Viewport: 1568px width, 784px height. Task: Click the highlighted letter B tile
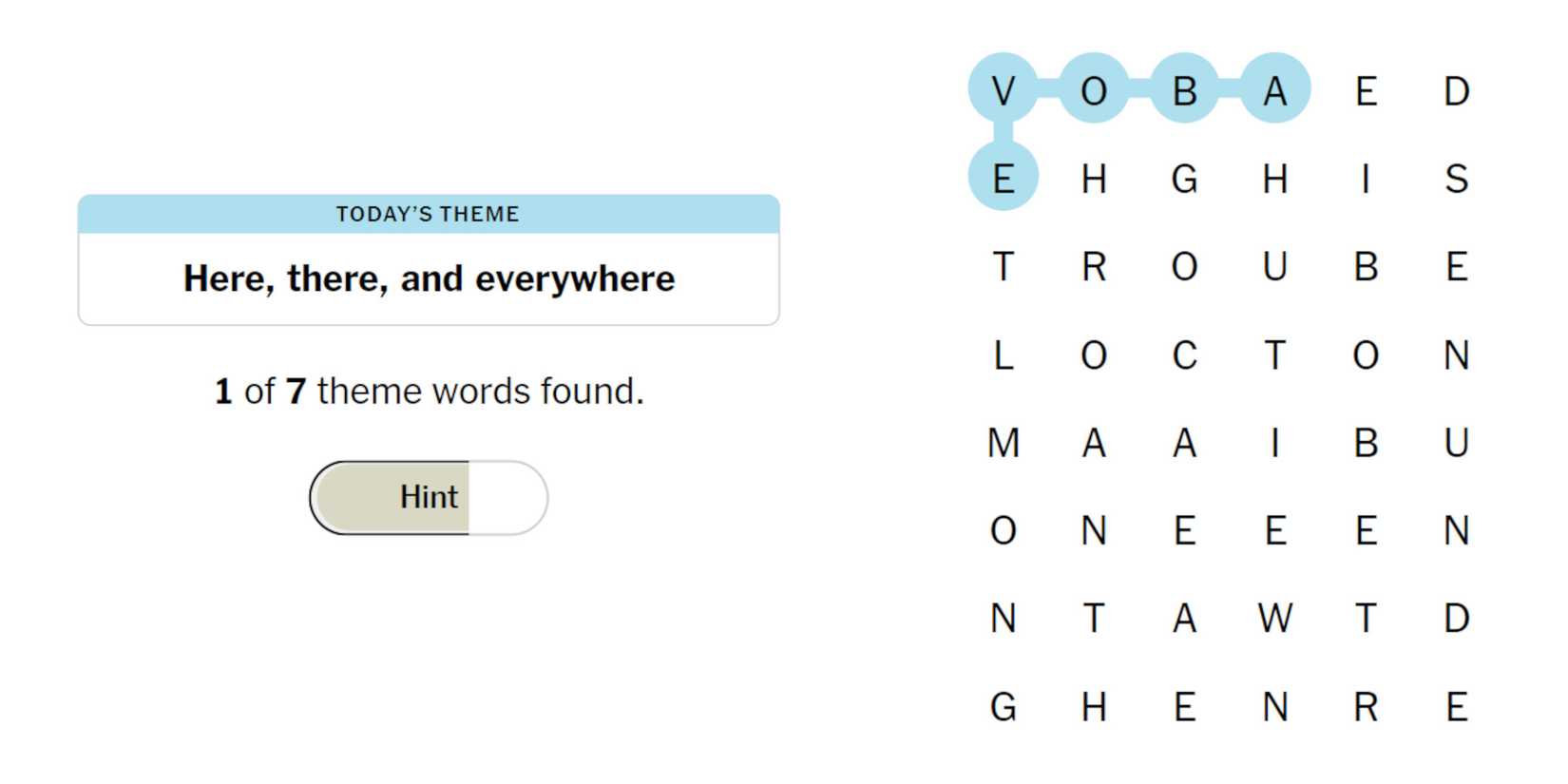pyautogui.click(x=1184, y=90)
